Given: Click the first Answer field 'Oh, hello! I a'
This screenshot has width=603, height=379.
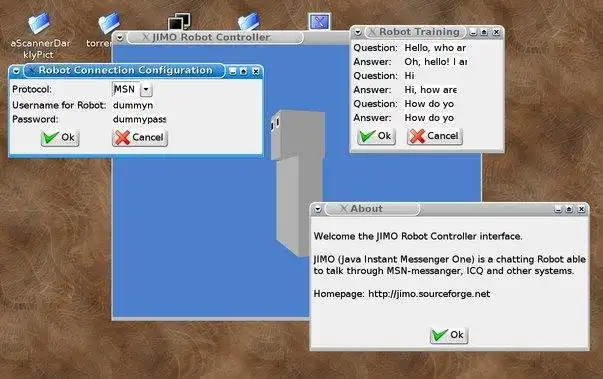Looking at the screenshot, I should pos(435,62).
